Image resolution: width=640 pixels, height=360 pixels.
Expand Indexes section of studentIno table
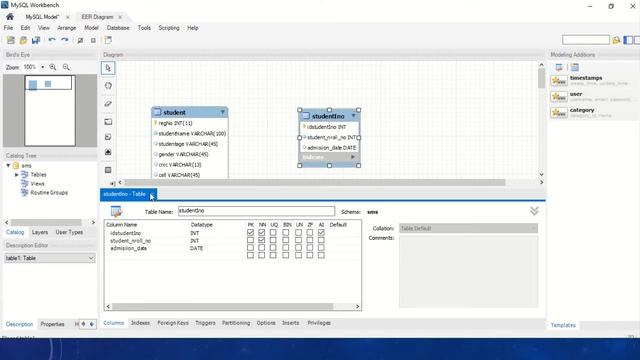click(x=353, y=157)
